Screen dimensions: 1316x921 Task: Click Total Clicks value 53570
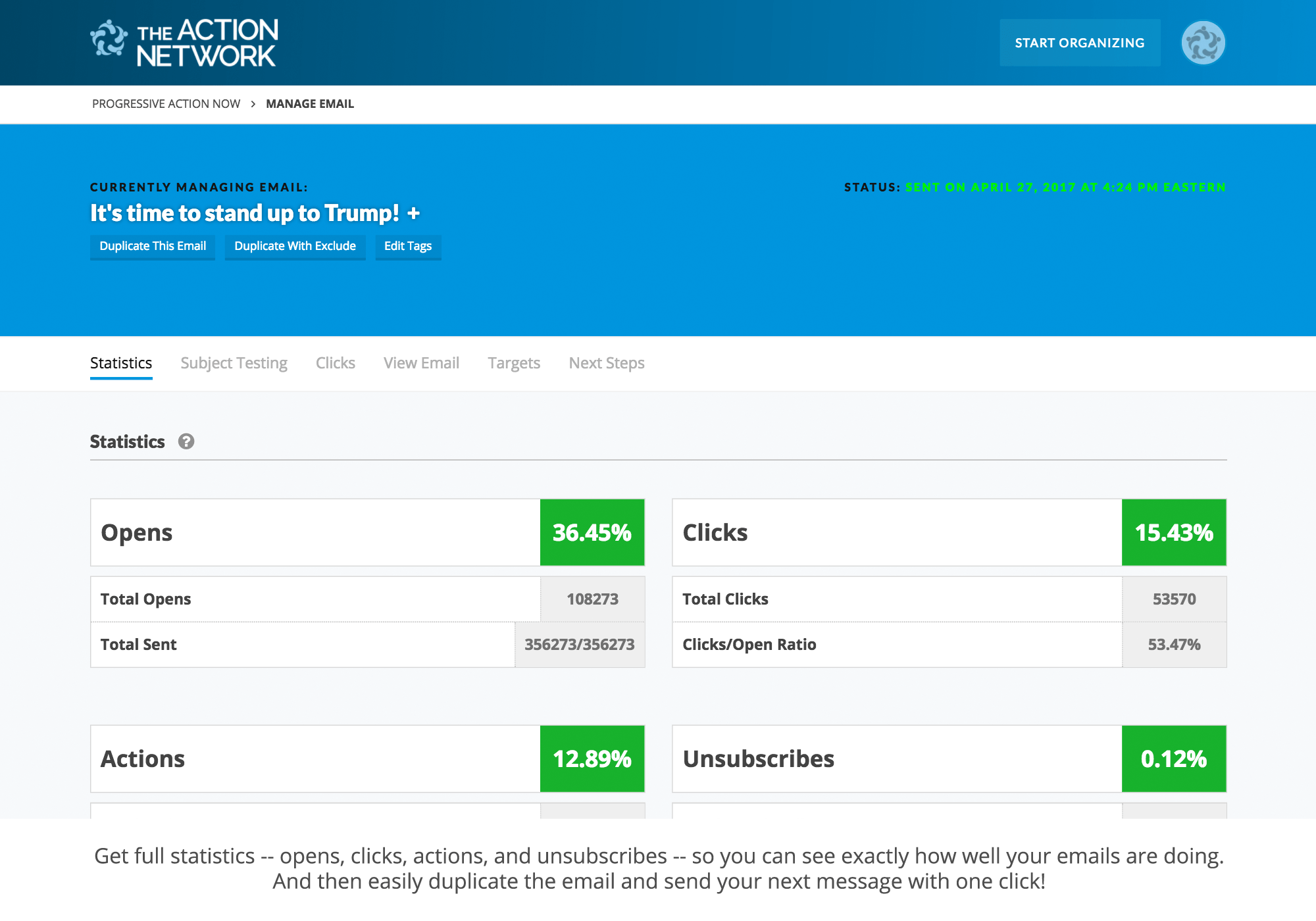1174,599
